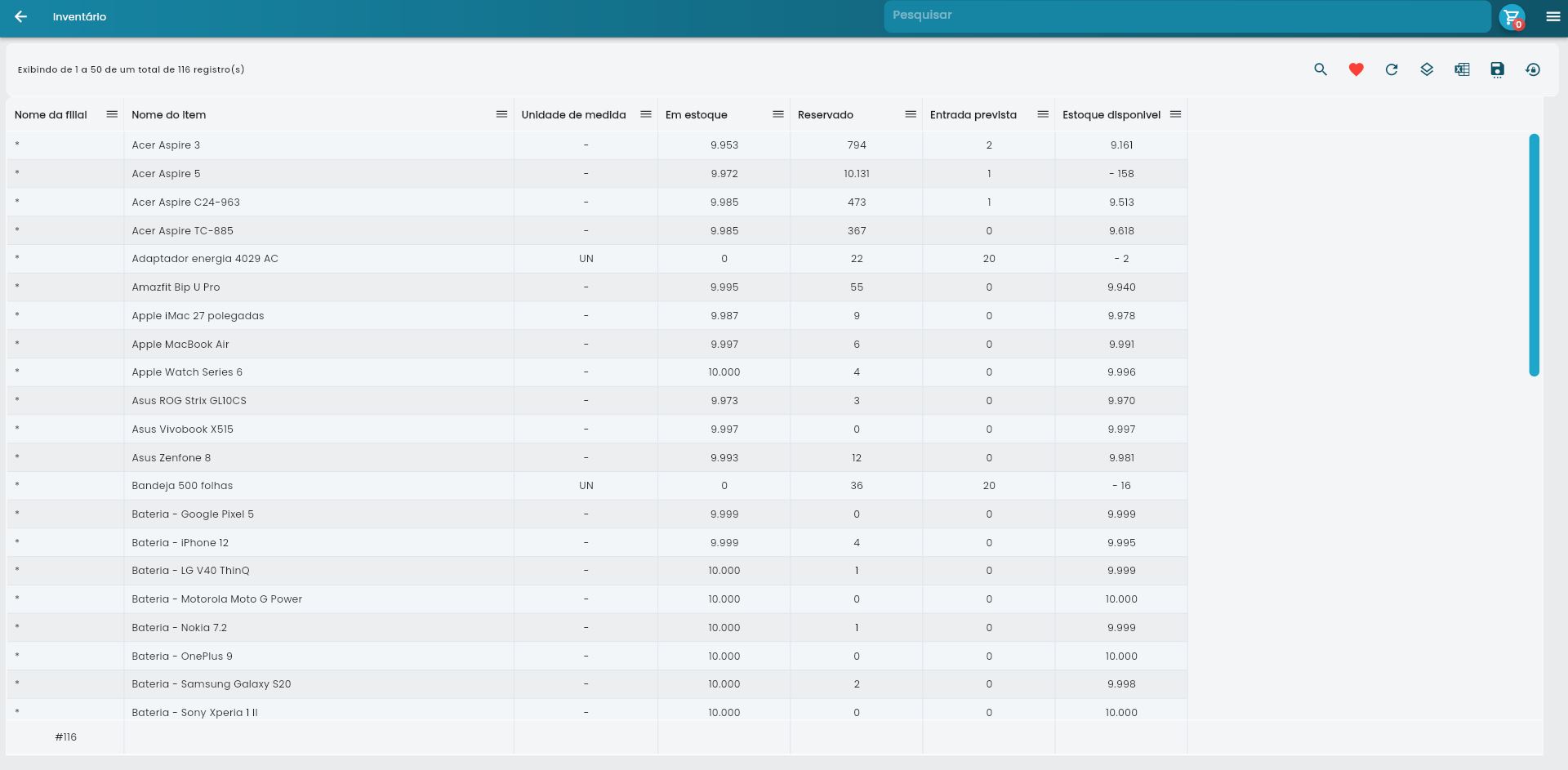
Task: Click the save floppy disk icon
Action: [1497, 69]
